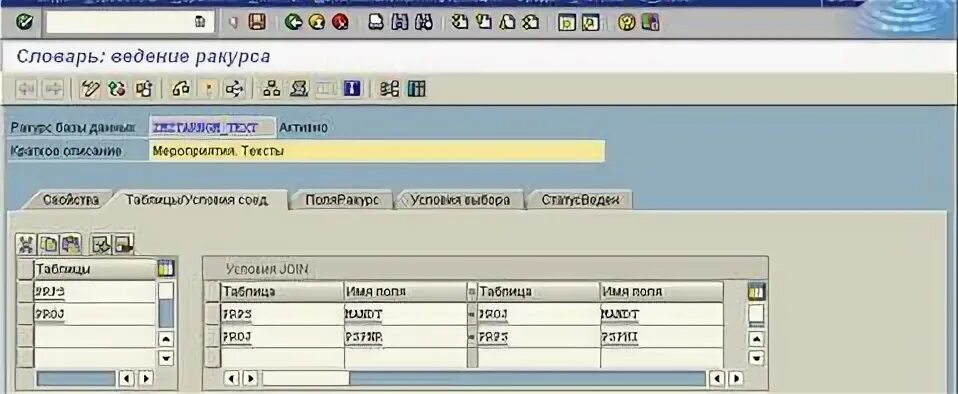Click the Таблицы list horizontal scrollbar bar

(x=76, y=379)
